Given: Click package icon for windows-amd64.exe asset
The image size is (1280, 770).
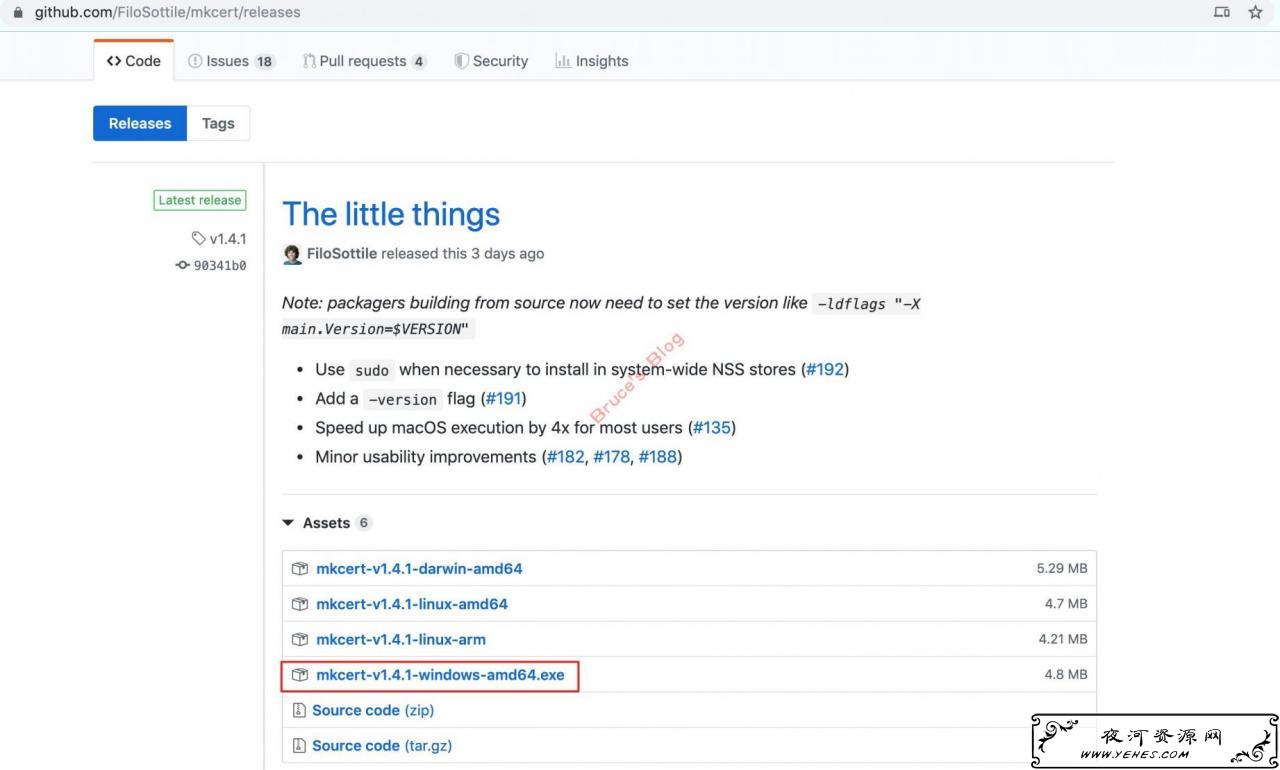Looking at the screenshot, I should tap(300, 675).
